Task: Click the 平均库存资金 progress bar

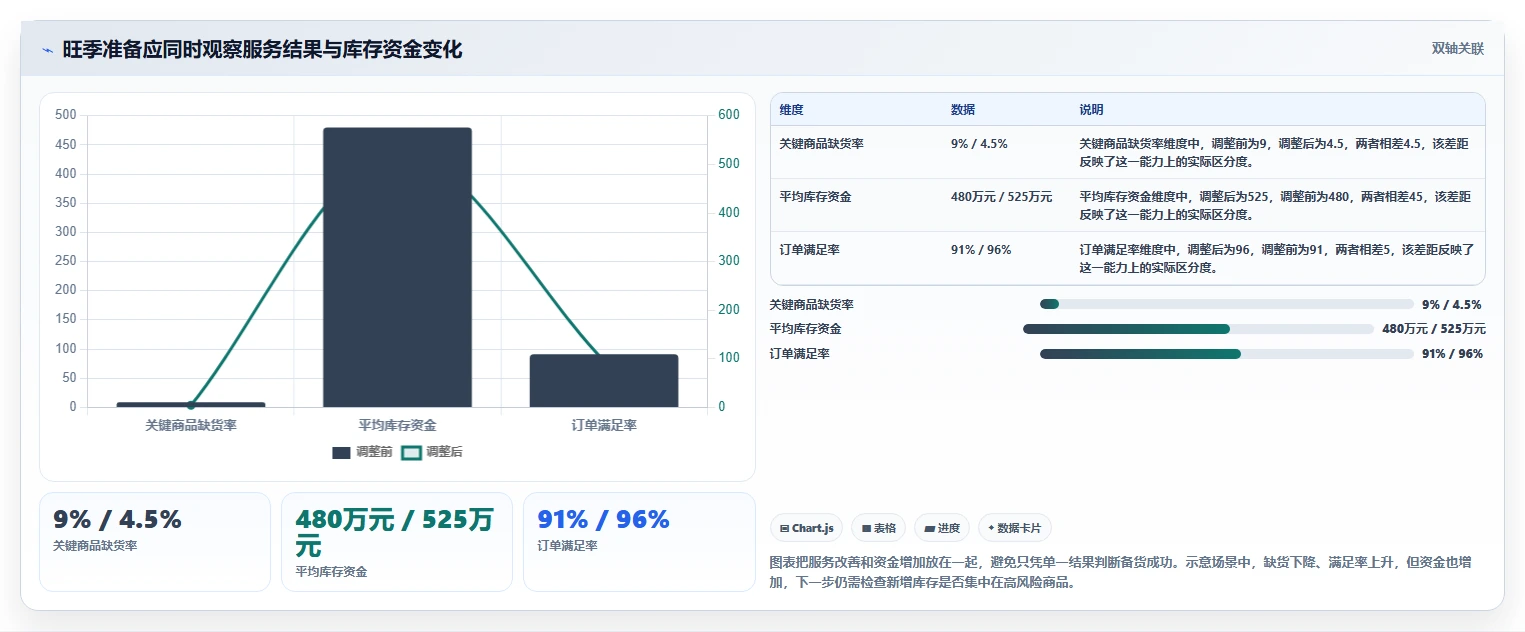Action: [x=1198, y=329]
